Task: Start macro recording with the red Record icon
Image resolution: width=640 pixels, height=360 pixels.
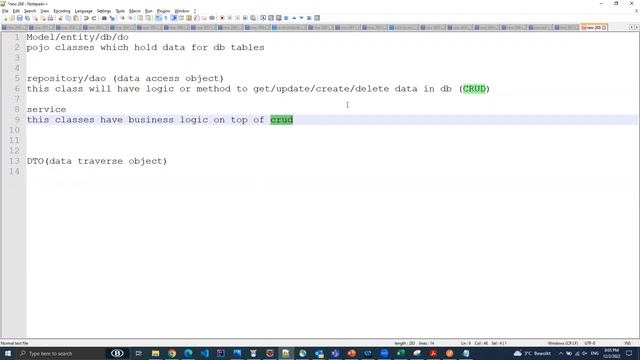Action: 222,18
